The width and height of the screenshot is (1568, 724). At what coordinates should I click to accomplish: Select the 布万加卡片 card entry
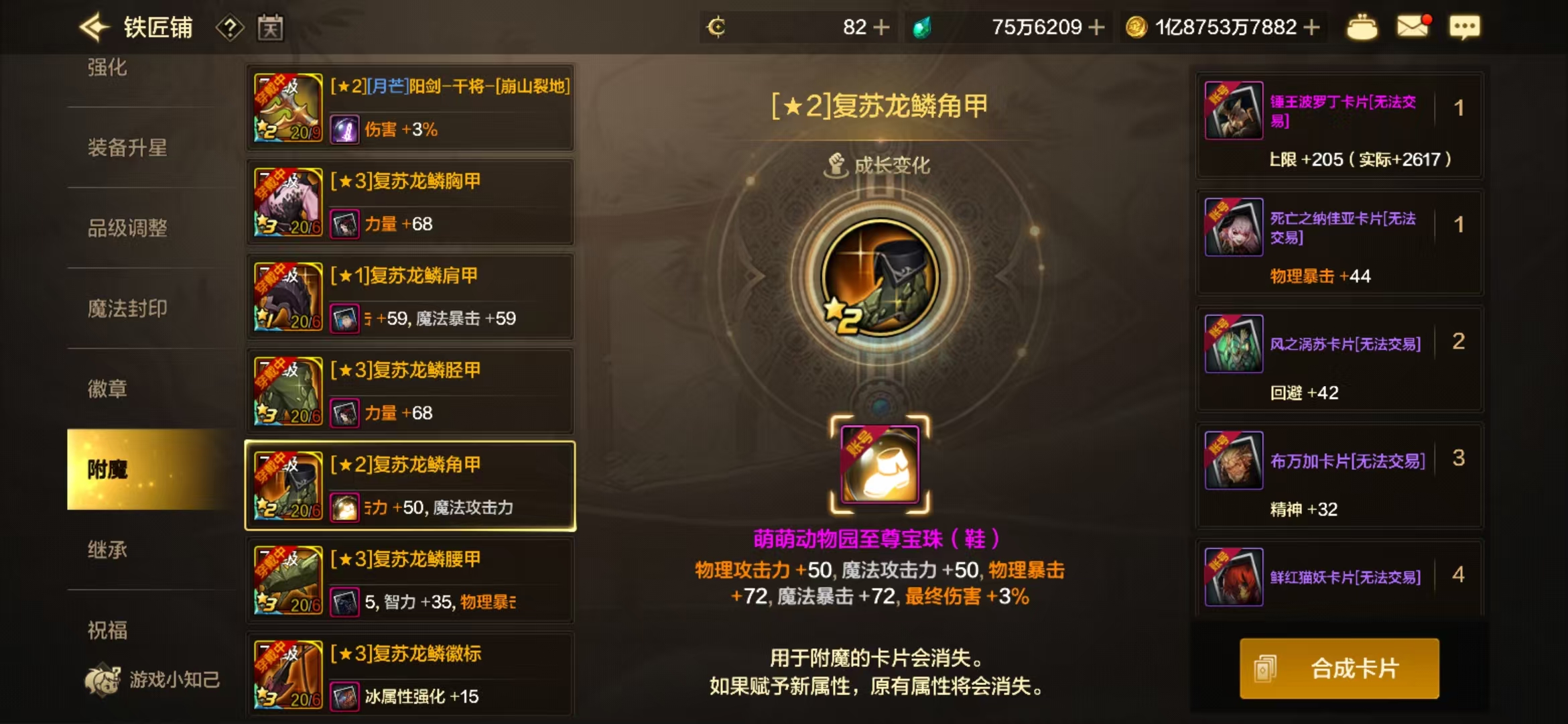click(x=1340, y=475)
